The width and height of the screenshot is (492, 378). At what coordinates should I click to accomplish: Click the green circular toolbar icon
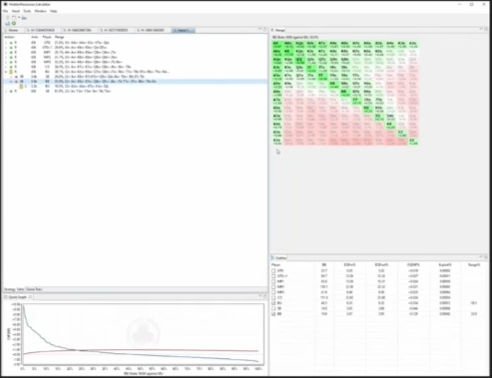14,23
